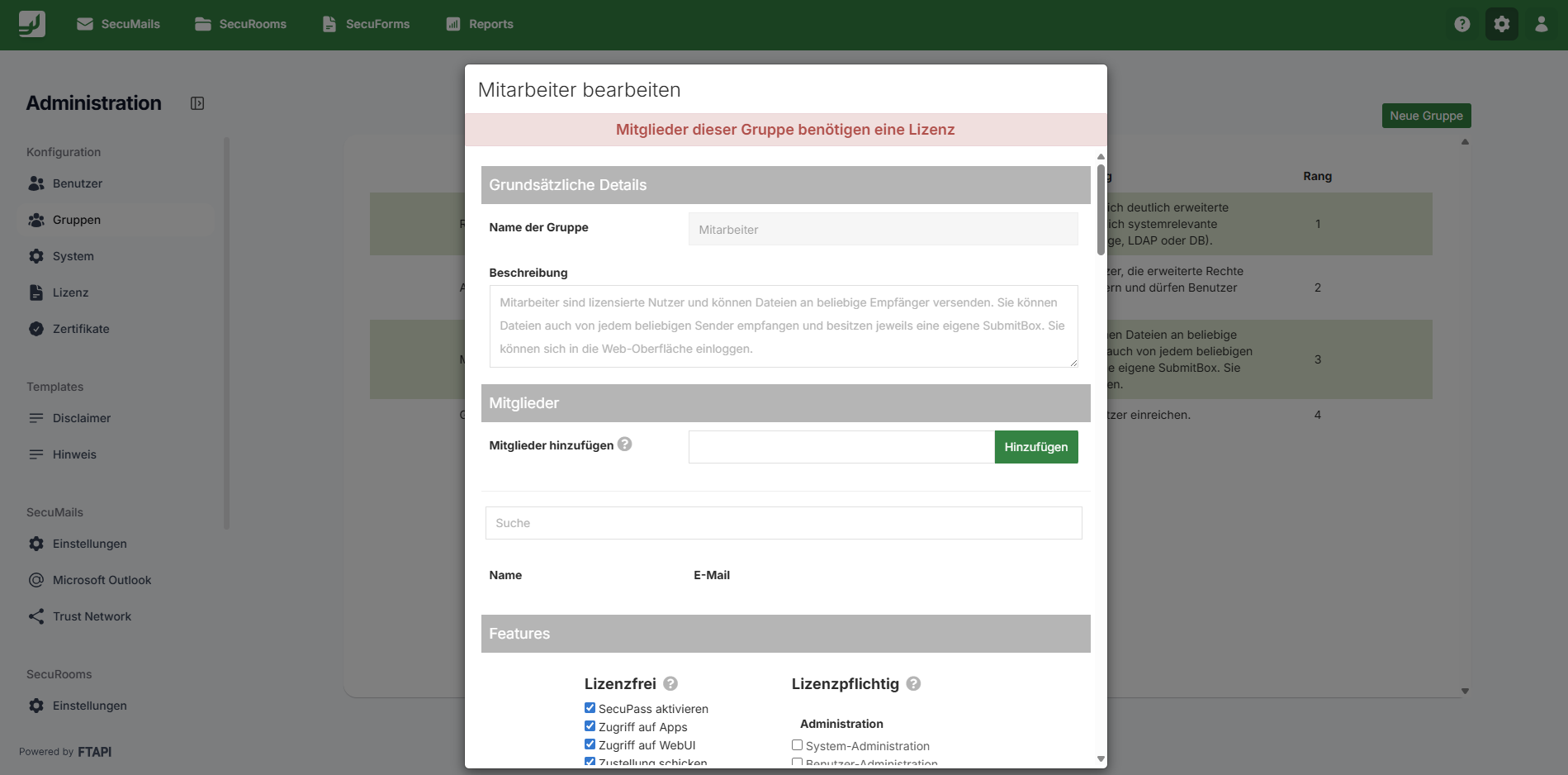
Task: Open the help question mark icon in header
Action: pos(1461,24)
